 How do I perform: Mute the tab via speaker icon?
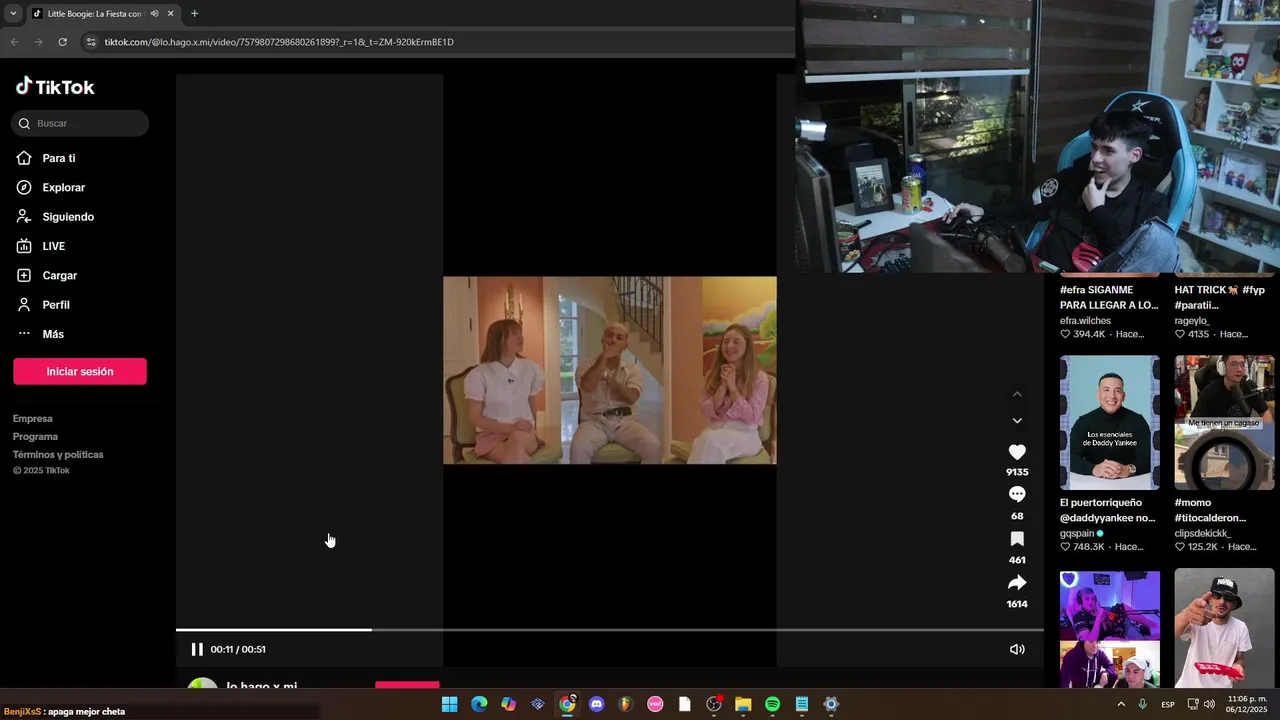(154, 14)
